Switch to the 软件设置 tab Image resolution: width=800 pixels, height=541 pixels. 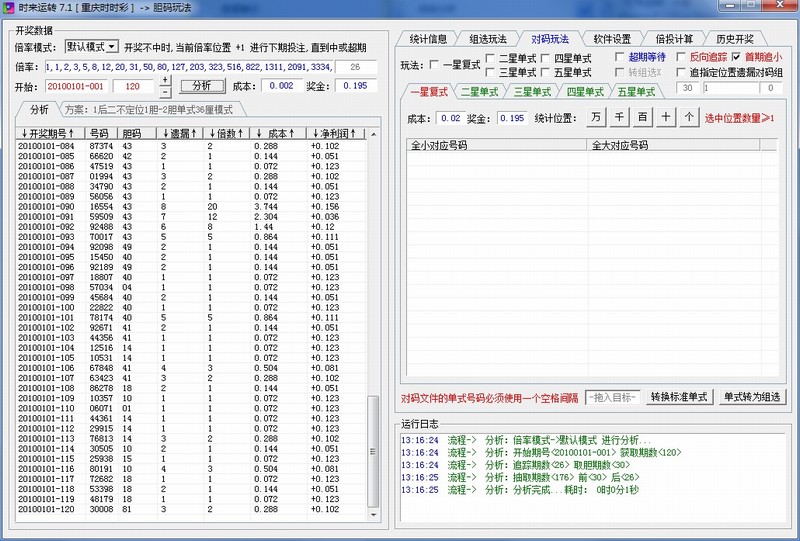(606, 39)
